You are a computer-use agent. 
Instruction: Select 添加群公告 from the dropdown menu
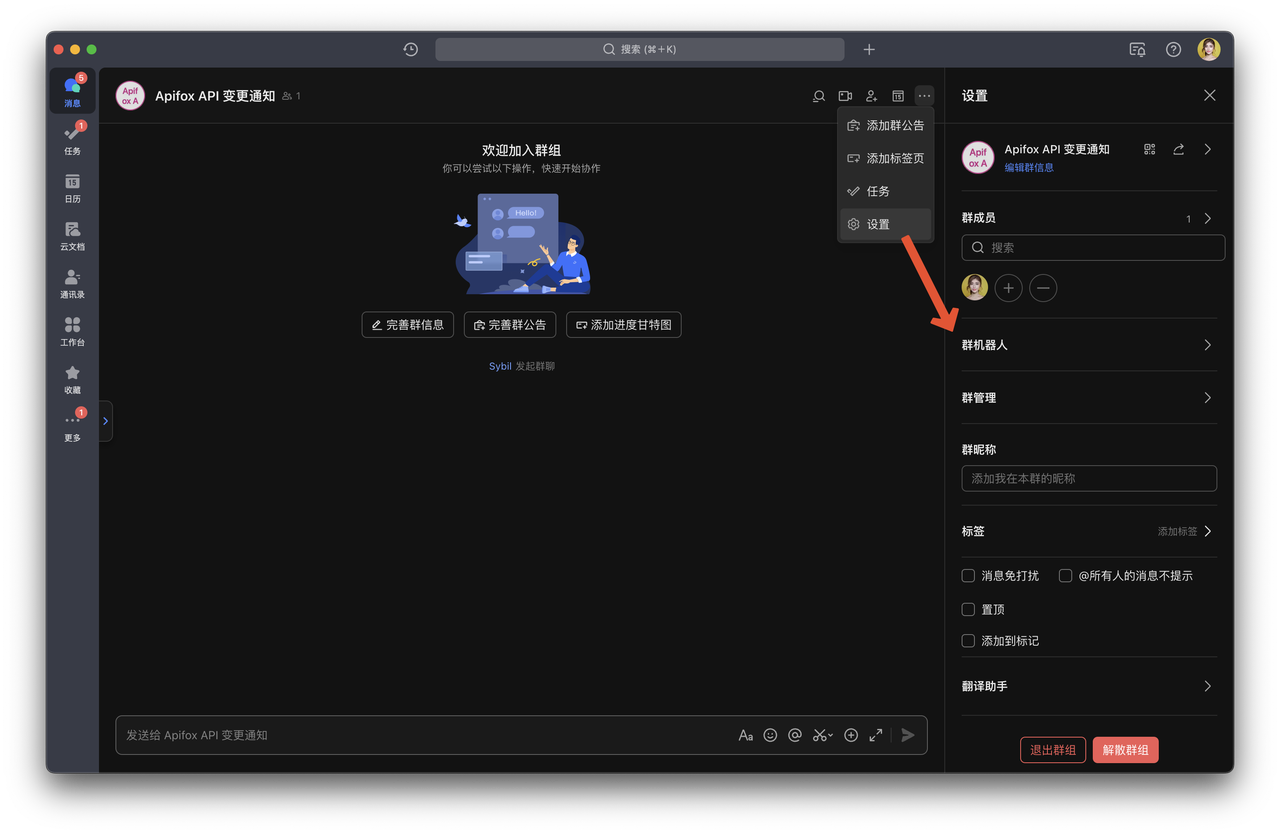886,126
